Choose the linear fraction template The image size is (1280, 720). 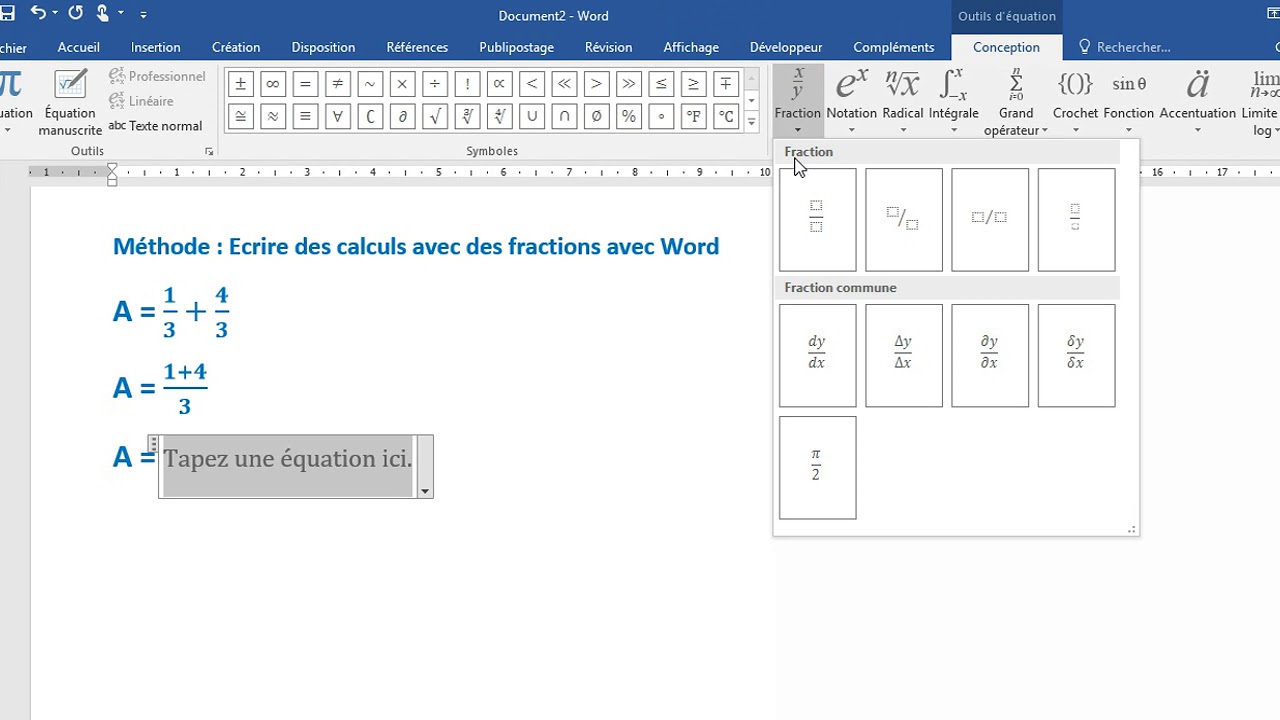[x=990, y=219]
